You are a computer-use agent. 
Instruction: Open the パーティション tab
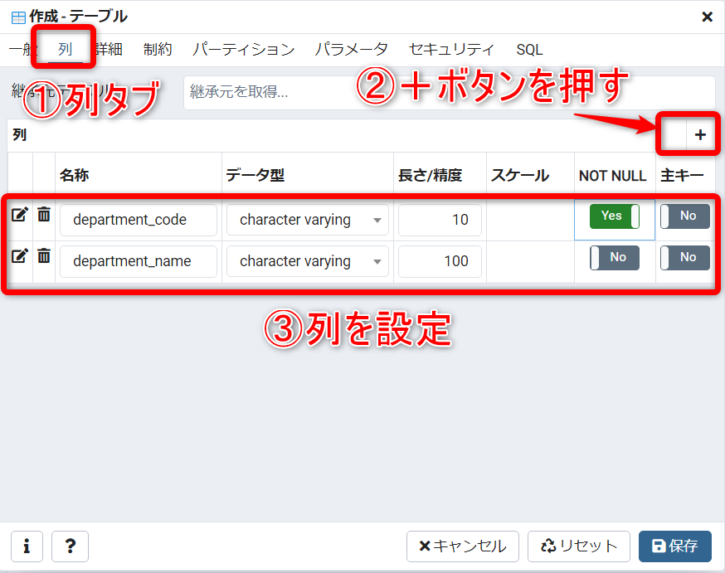[243, 49]
